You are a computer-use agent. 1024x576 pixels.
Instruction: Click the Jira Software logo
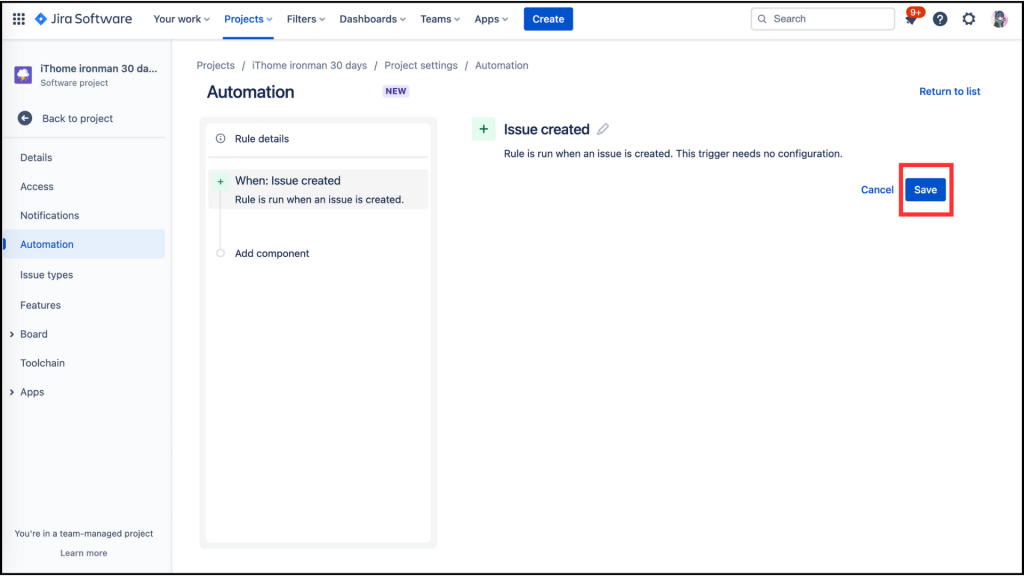pos(83,19)
